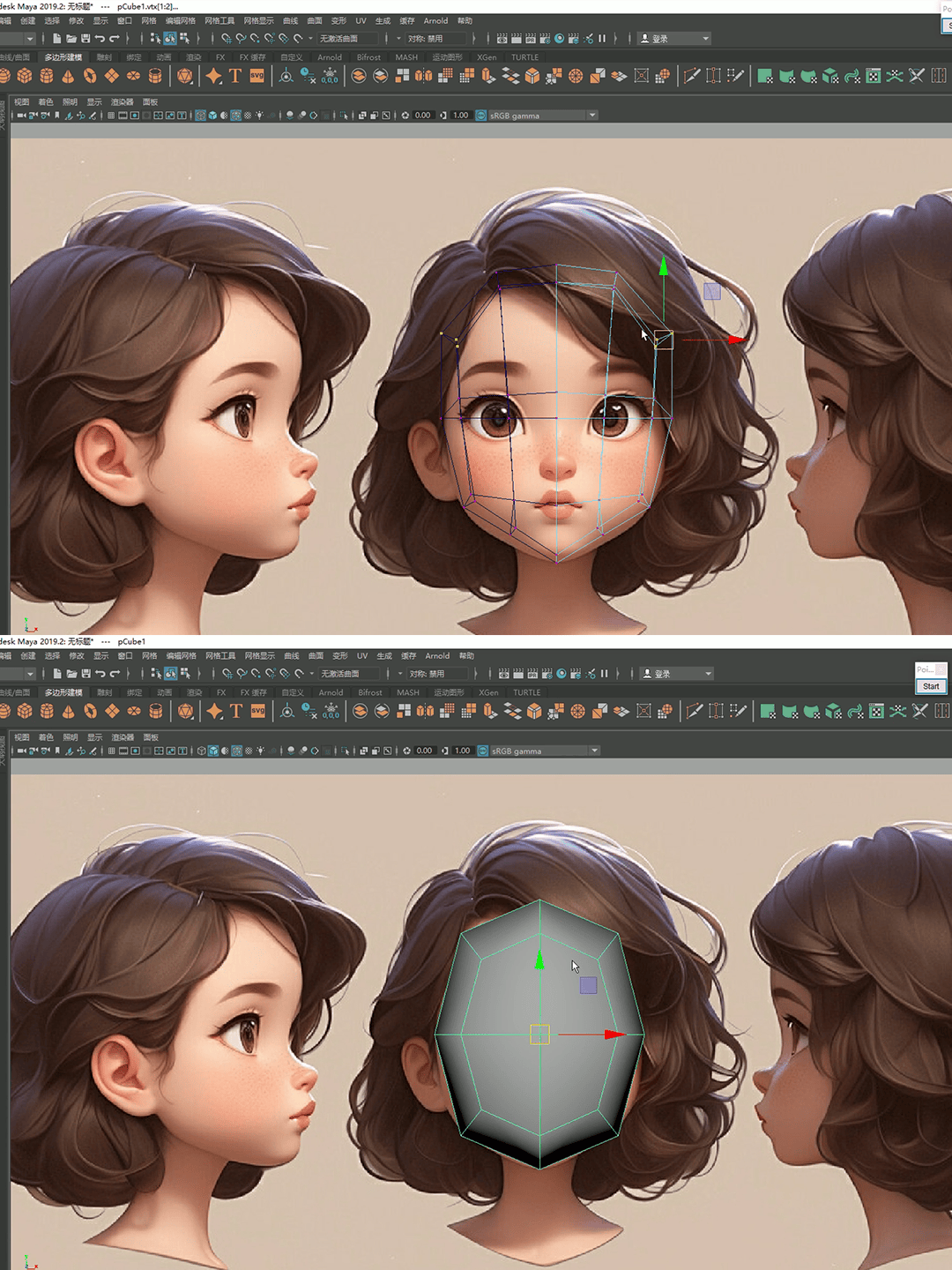952x1270 pixels.
Task: Open the sRGB gamma dropdown in upper viewport
Action: click(592, 116)
